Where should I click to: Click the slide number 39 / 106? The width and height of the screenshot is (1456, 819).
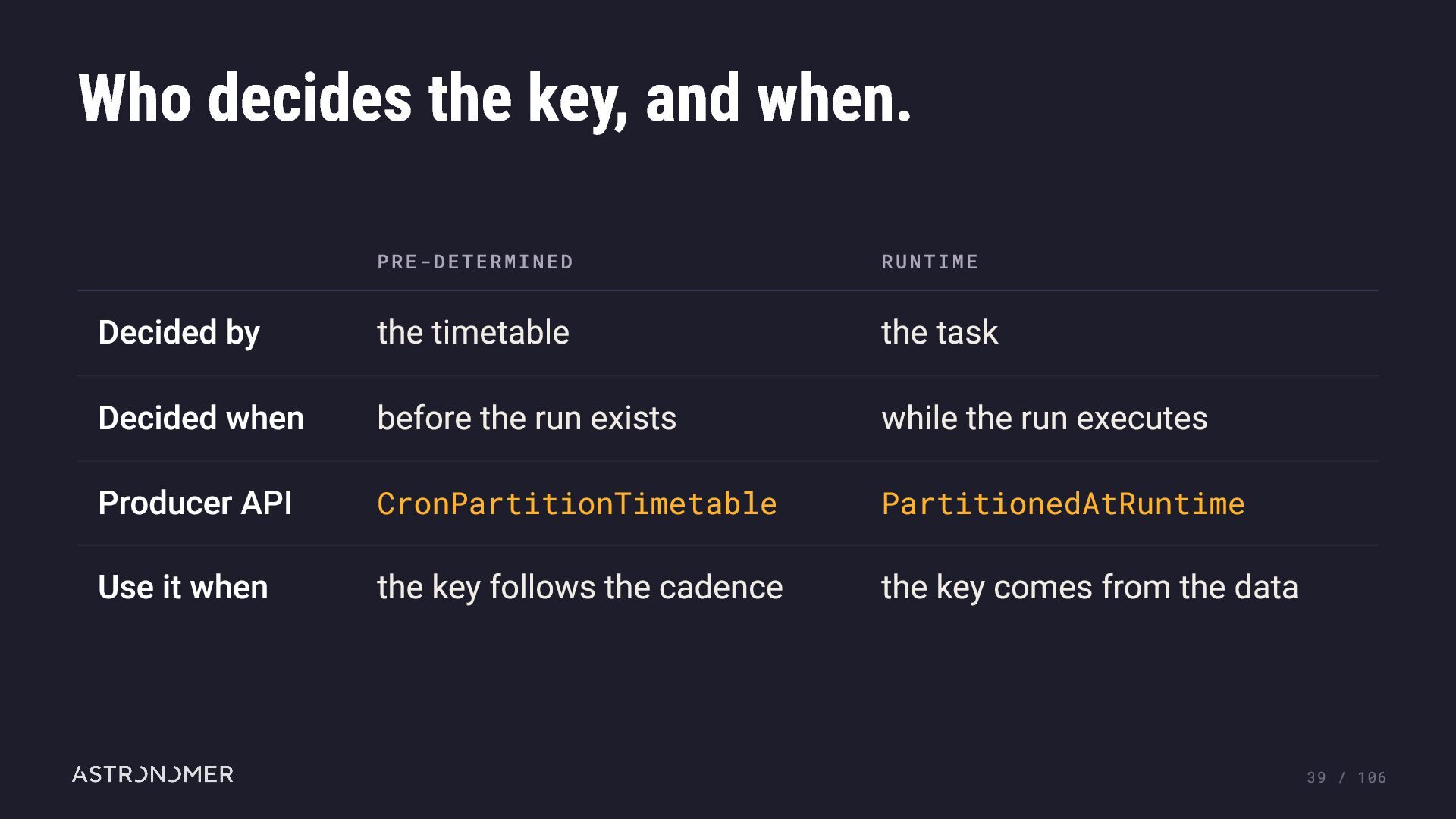[1347, 777]
